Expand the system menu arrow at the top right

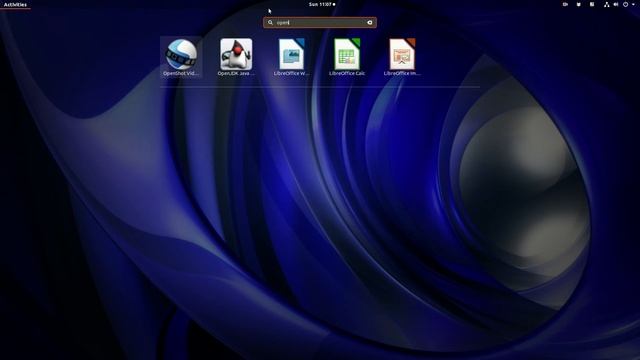[x=633, y=4]
